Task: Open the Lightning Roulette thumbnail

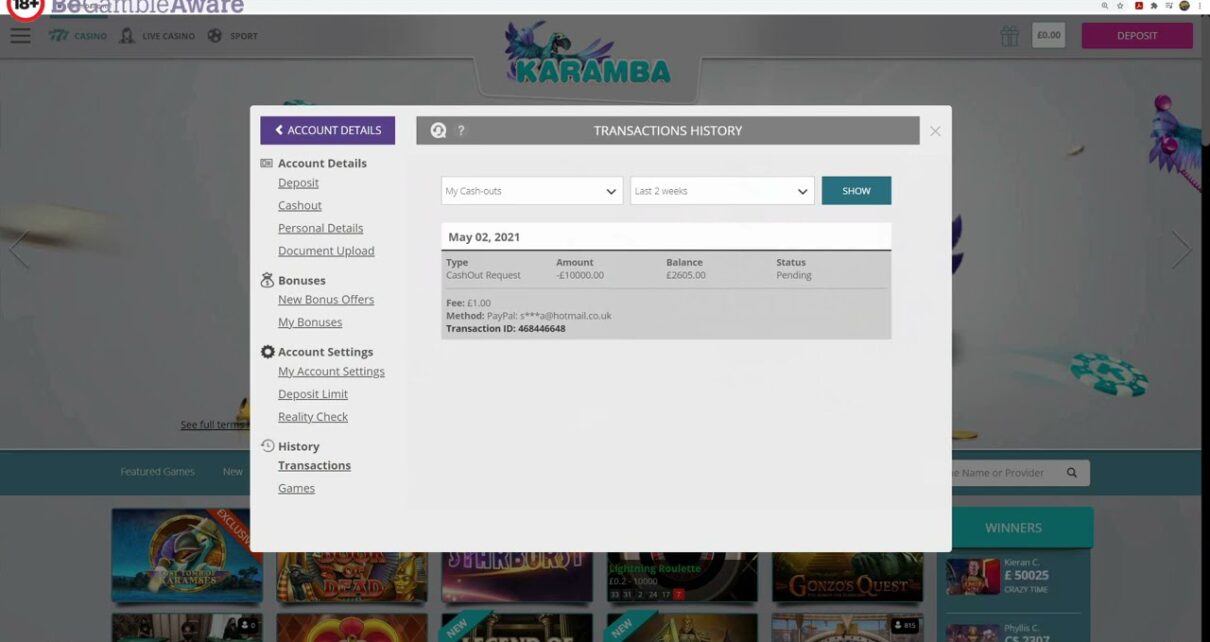Action: 682,575
